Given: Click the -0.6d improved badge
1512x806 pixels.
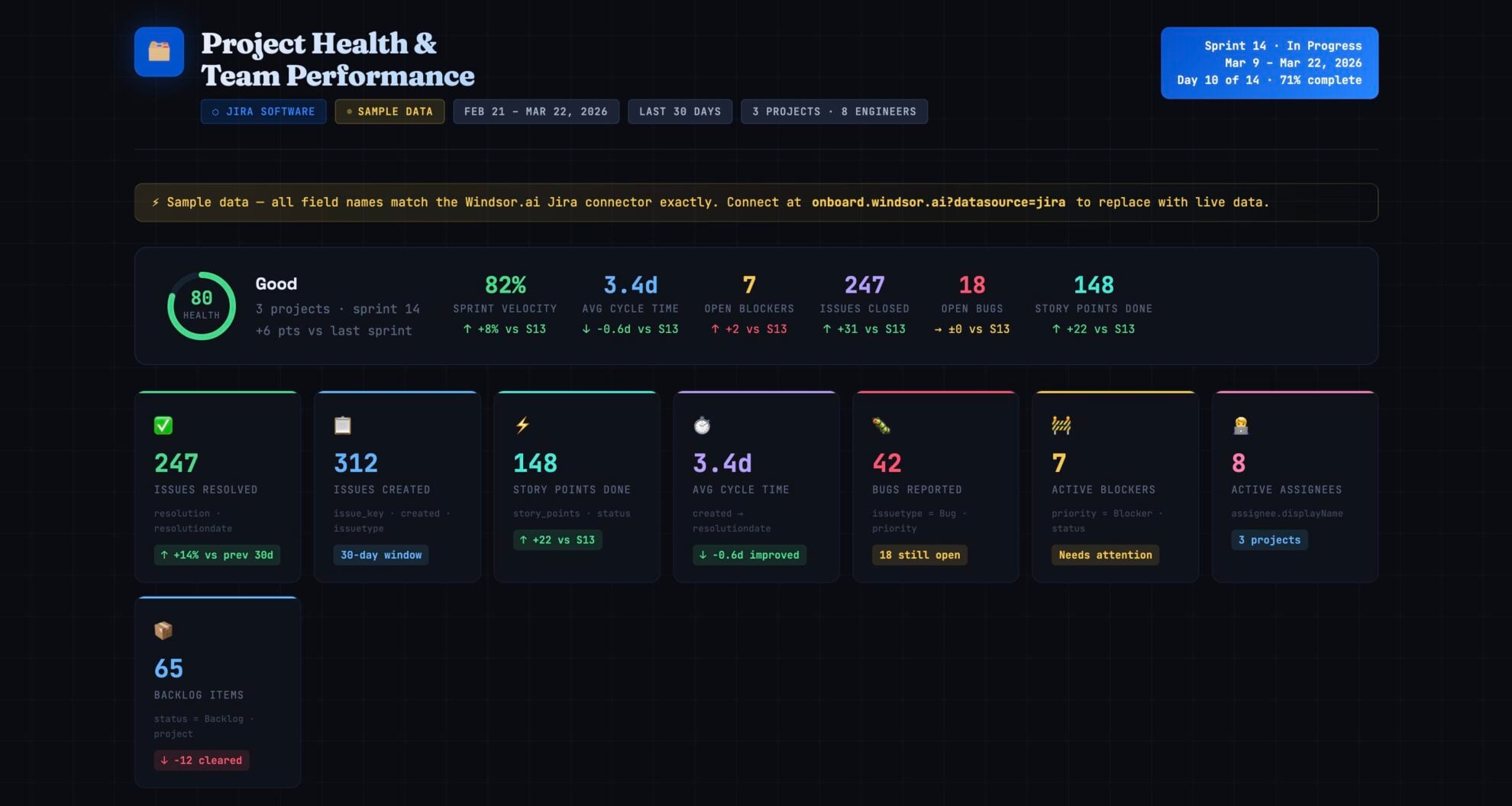Looking at the screenshot, I should 749,555.
